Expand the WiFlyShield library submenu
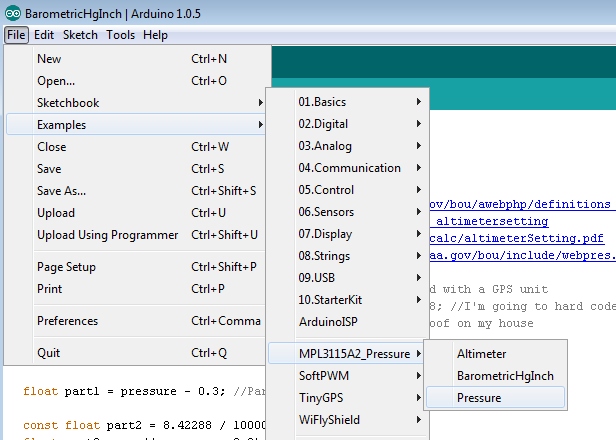 pyautogui.click(x=348, y=420)
